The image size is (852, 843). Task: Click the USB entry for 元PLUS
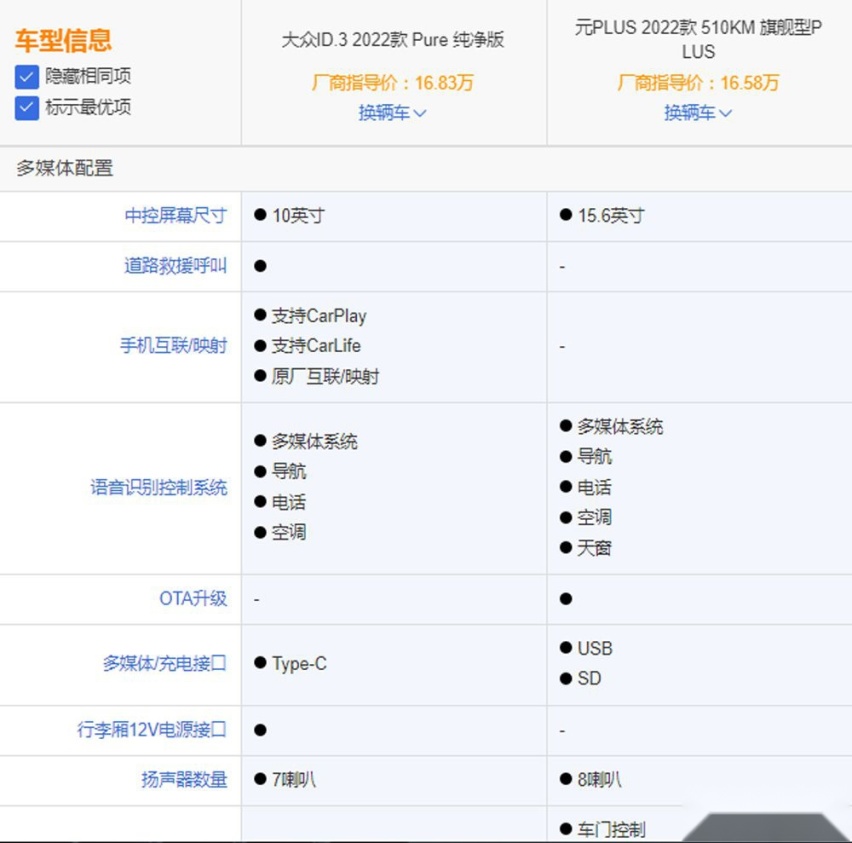point(595,648)
